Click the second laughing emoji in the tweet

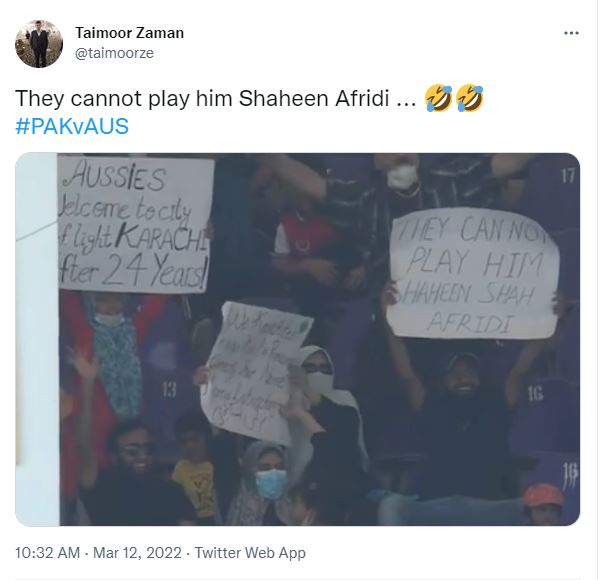coord(470,99)
